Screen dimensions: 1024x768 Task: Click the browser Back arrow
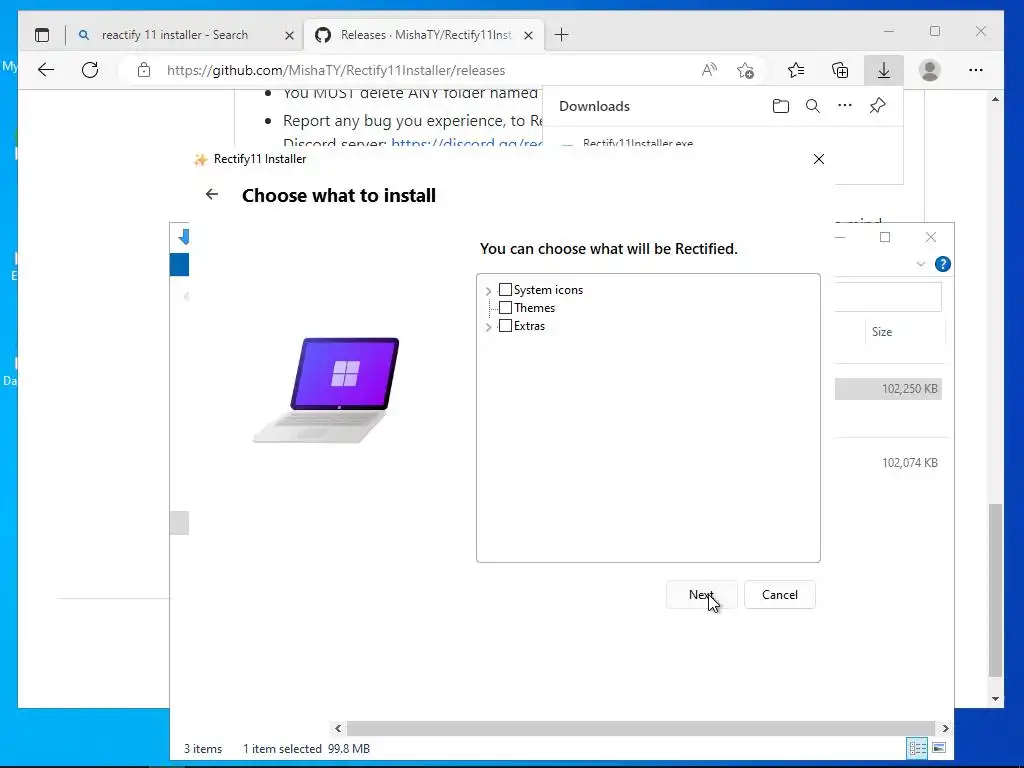[46, 70]
